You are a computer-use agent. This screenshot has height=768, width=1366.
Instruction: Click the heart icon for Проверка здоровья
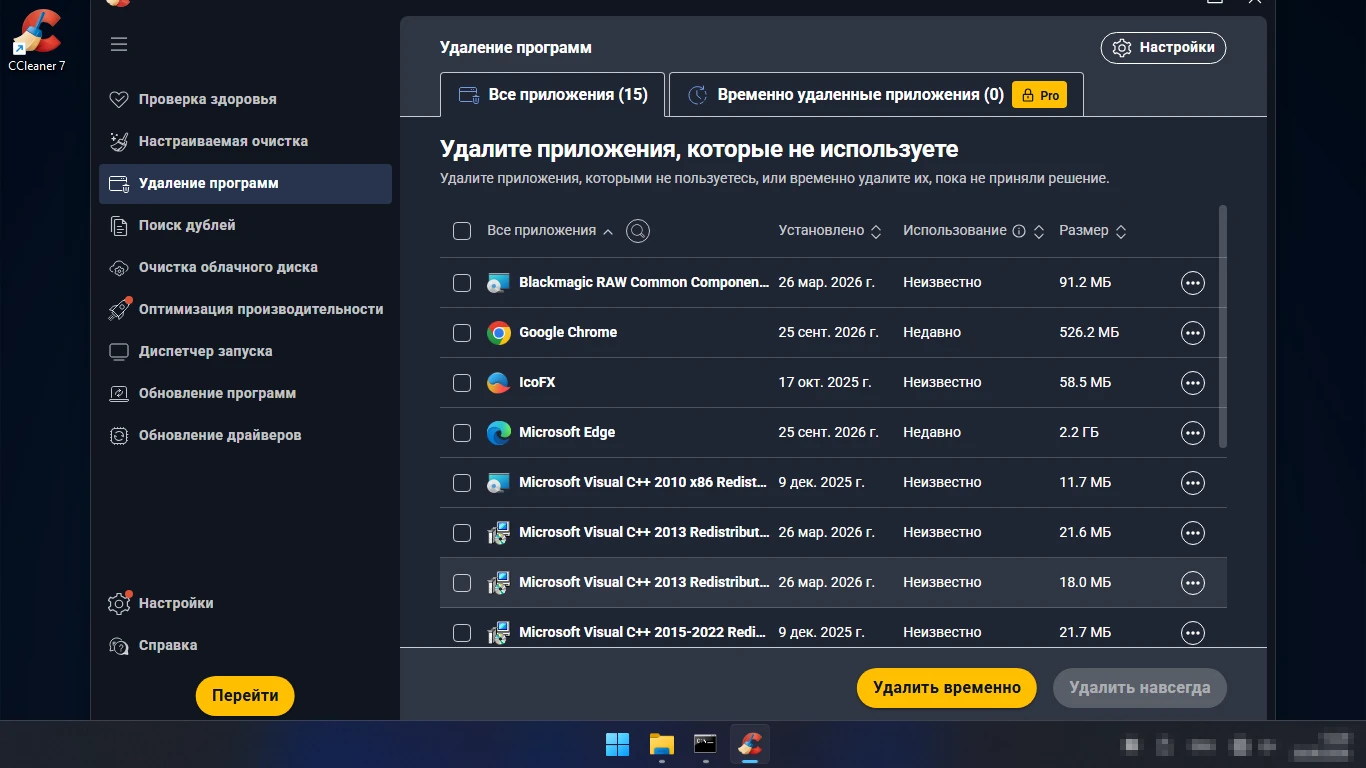[x=119, y=99]
